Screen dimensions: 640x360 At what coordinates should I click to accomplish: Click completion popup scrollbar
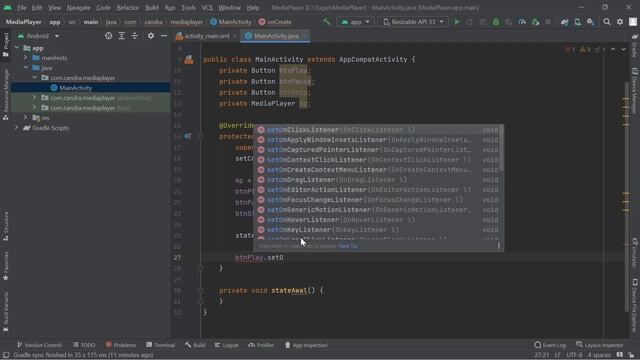pyautogui.click(x=501, y=149)
